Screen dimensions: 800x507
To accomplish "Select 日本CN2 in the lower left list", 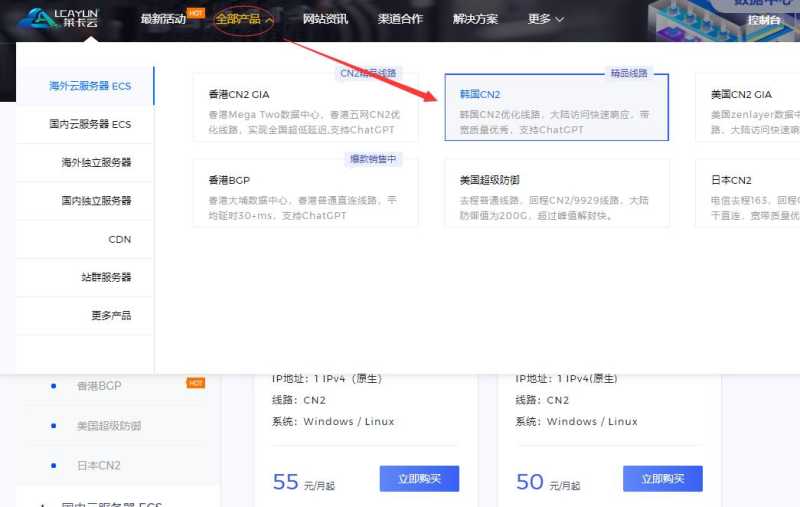I will (98, 466).
